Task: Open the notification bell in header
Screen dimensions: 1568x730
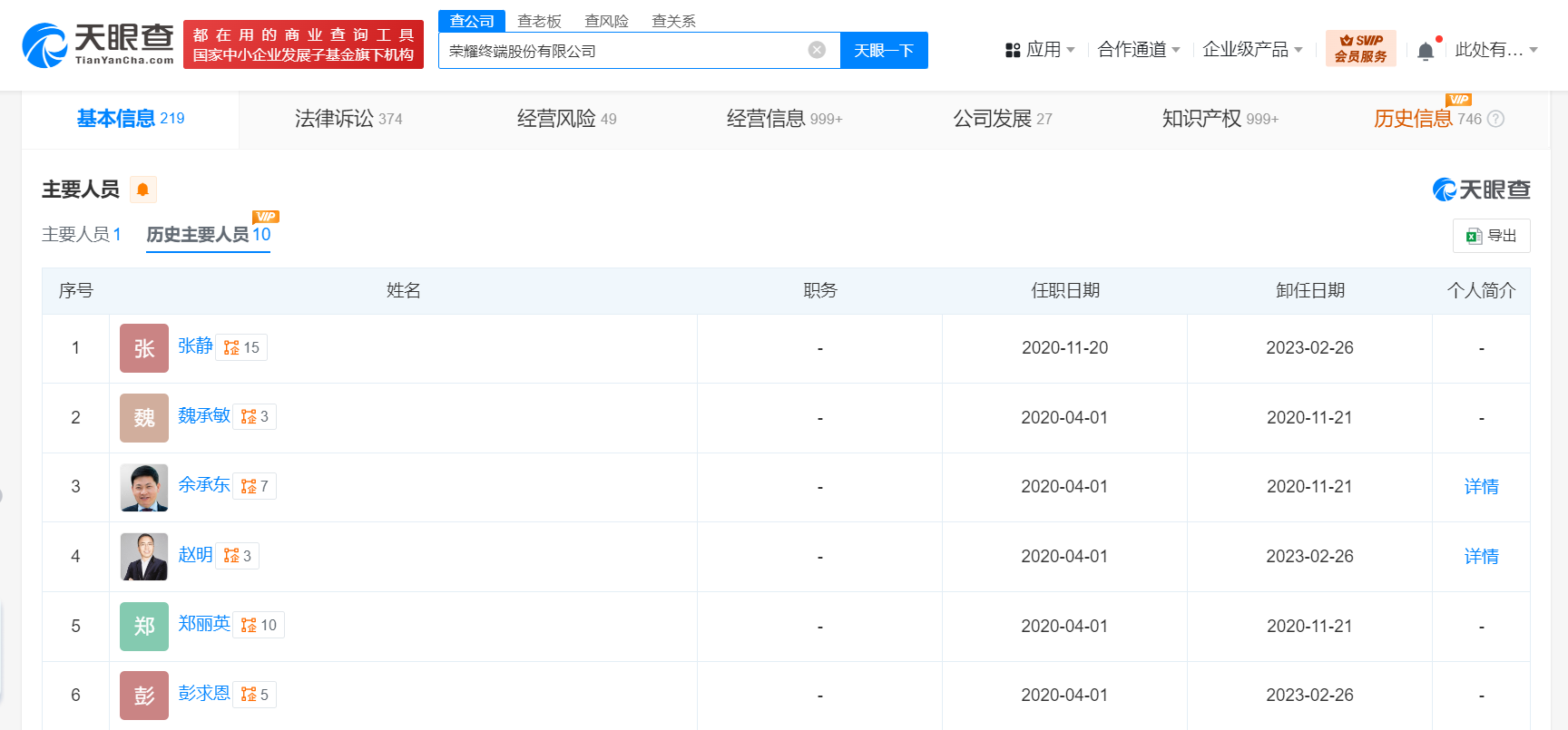Action: 1426,51
